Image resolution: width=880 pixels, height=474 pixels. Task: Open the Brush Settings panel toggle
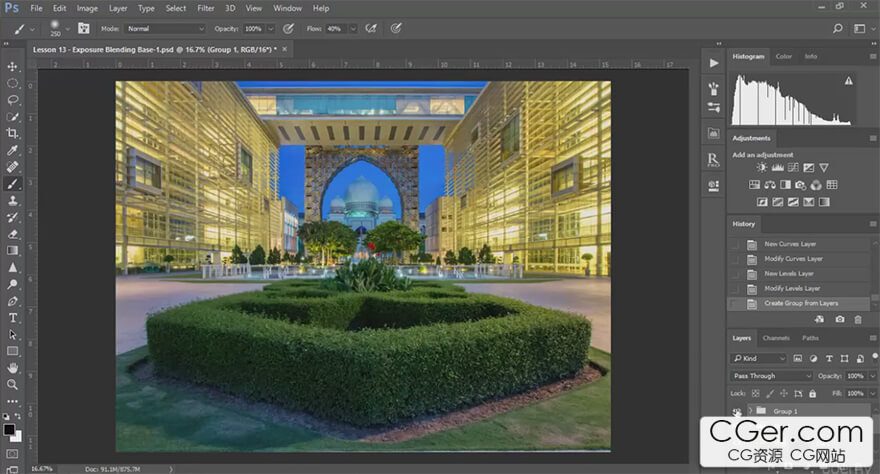pyautogui.click(x=84, y=29)
